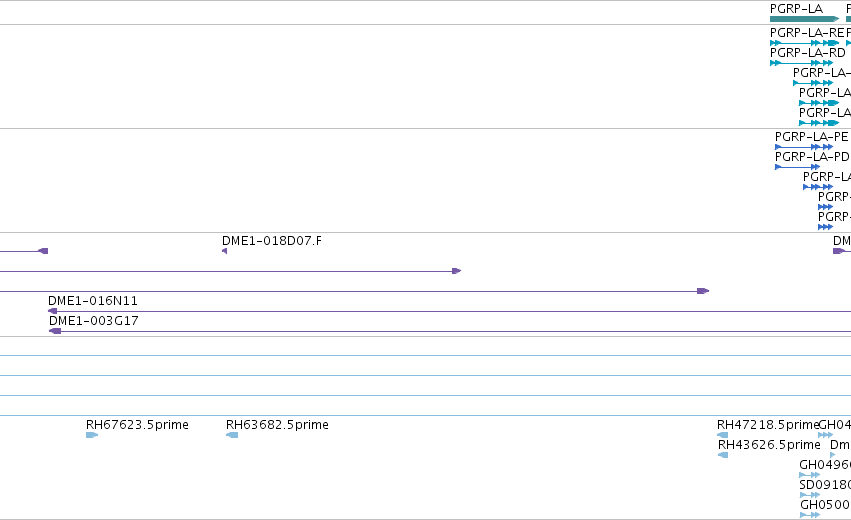Select the PGRP-LA-RE transcript label
This screenshot has height=520, width=851.
click(807, 33)
